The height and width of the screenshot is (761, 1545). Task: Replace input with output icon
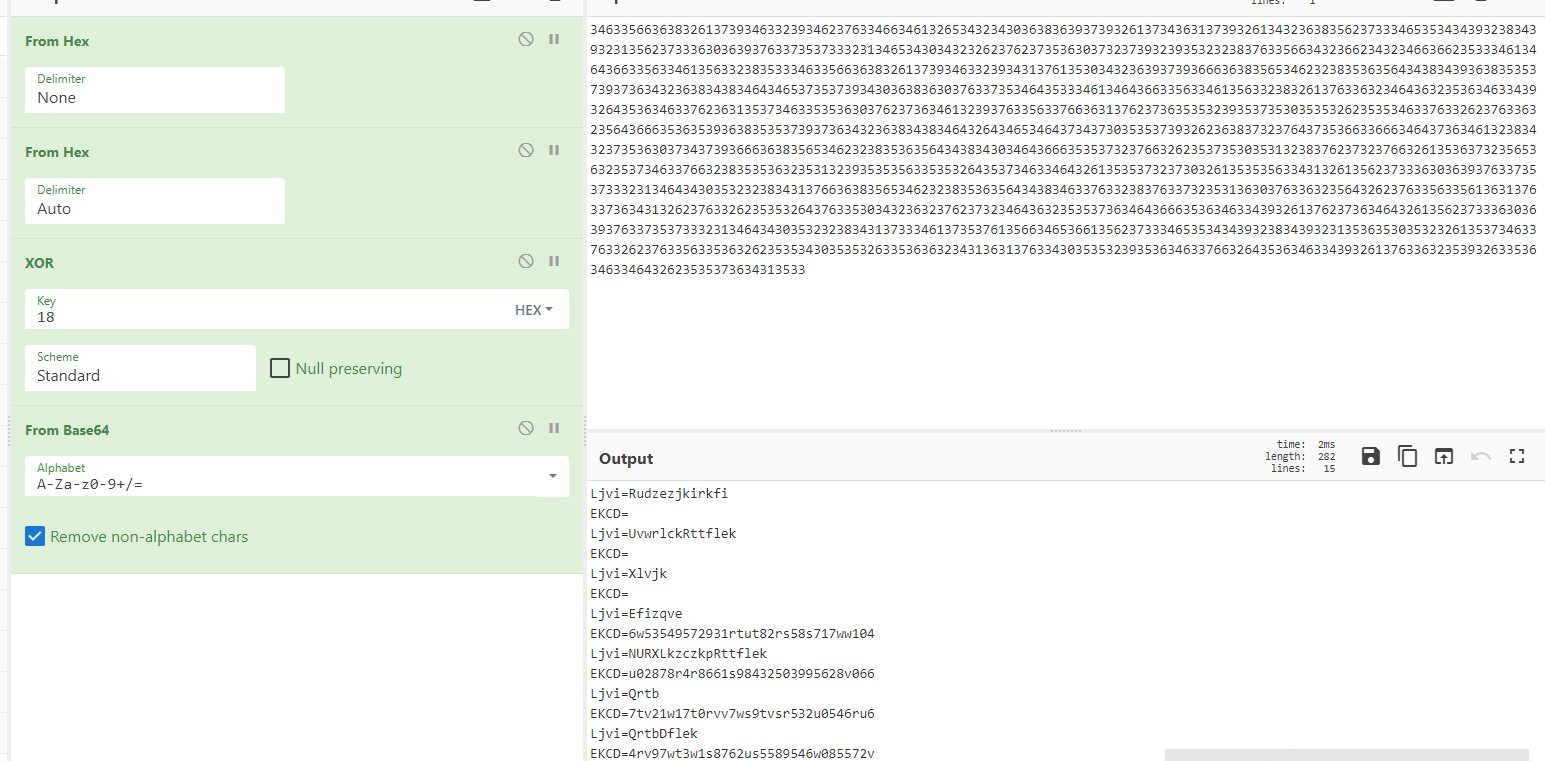(x=1443, y=457)
